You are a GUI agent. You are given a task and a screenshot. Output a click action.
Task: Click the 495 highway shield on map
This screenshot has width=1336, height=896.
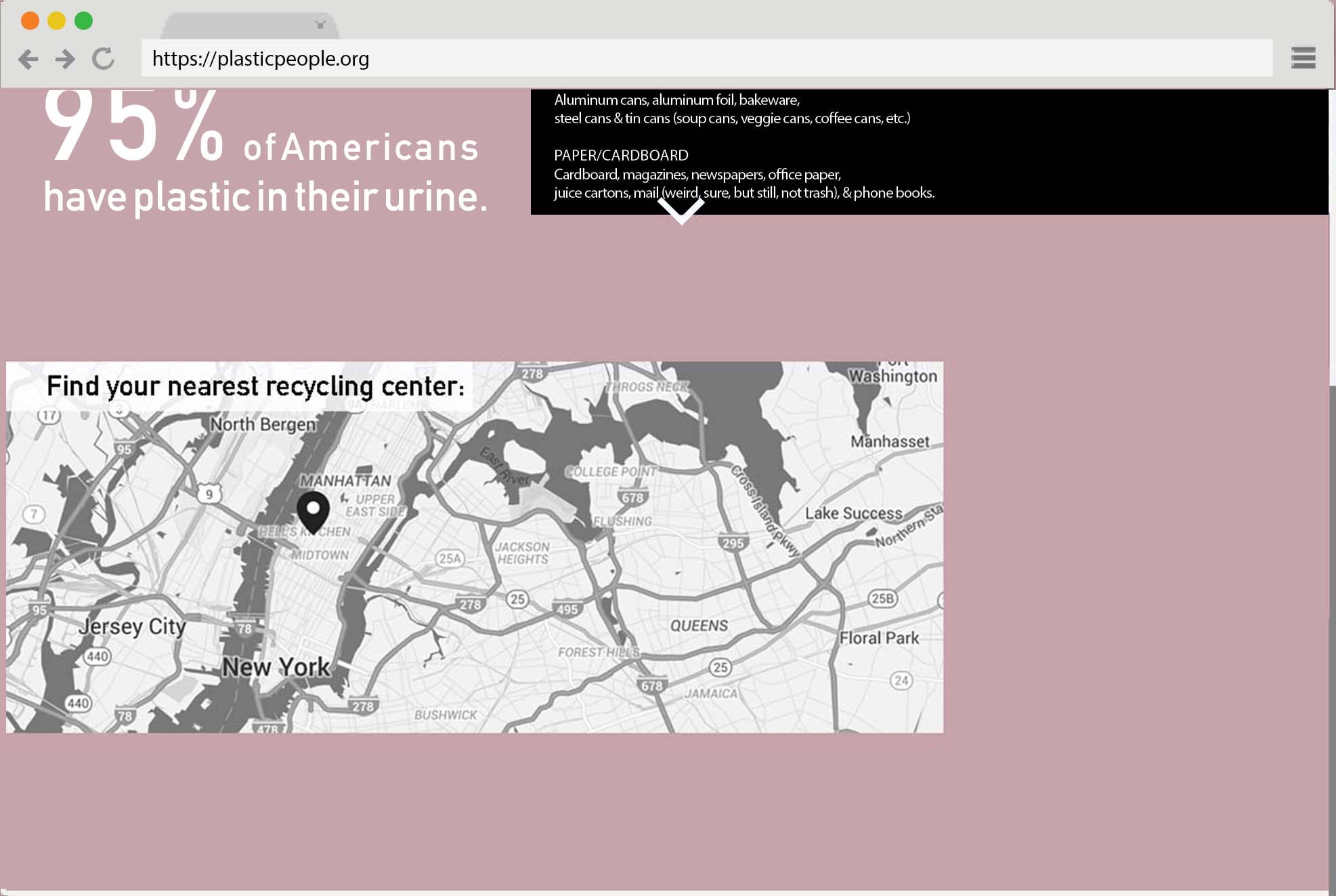(567, 609)
